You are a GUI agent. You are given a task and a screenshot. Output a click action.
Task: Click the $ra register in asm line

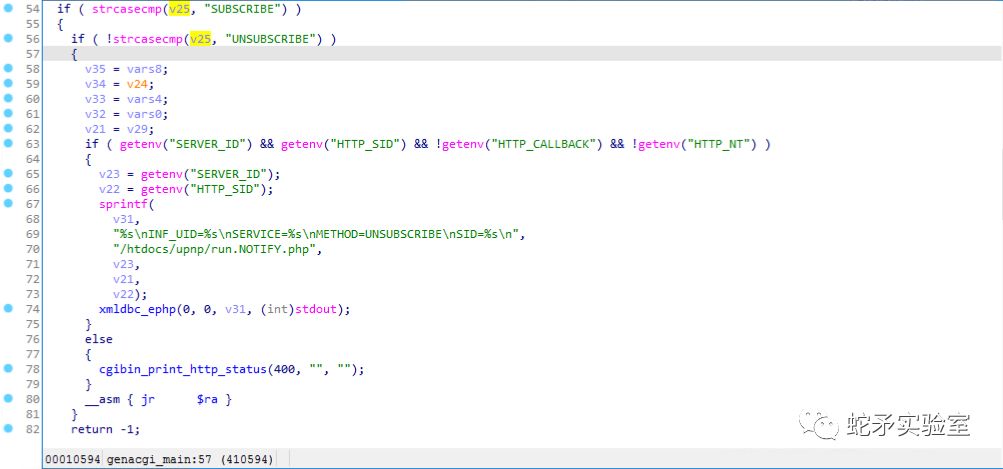pos(207,399)
